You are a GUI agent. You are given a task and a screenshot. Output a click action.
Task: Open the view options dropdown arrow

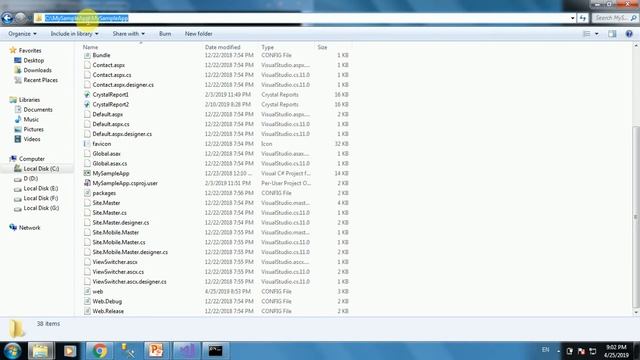597,34
